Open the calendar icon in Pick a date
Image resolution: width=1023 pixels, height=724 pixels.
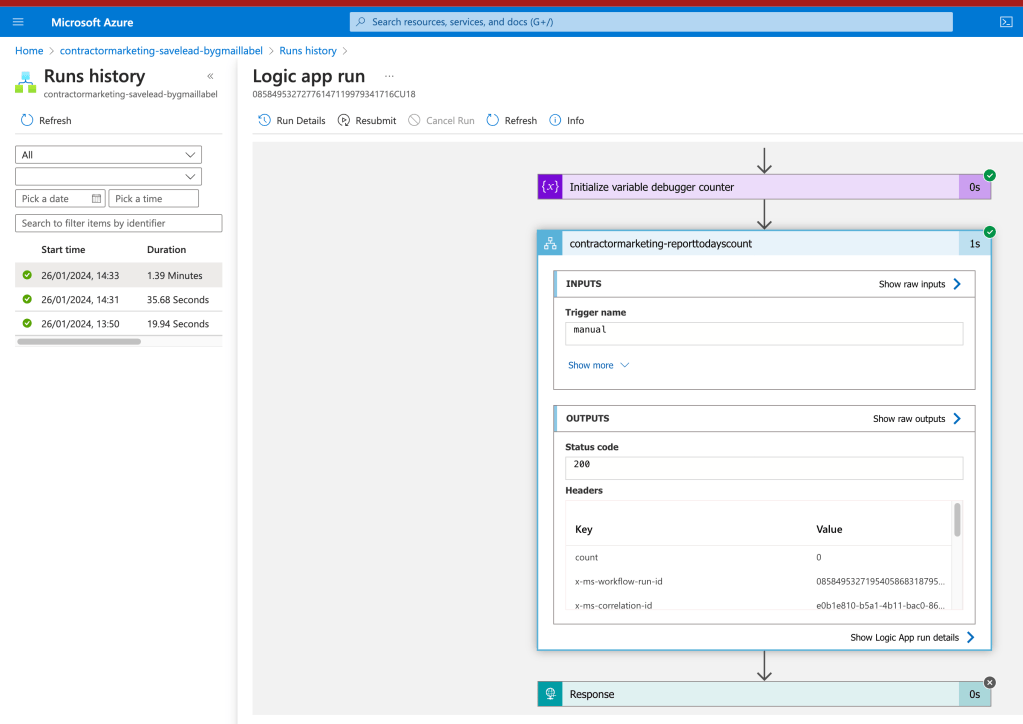tap(97, 198)
